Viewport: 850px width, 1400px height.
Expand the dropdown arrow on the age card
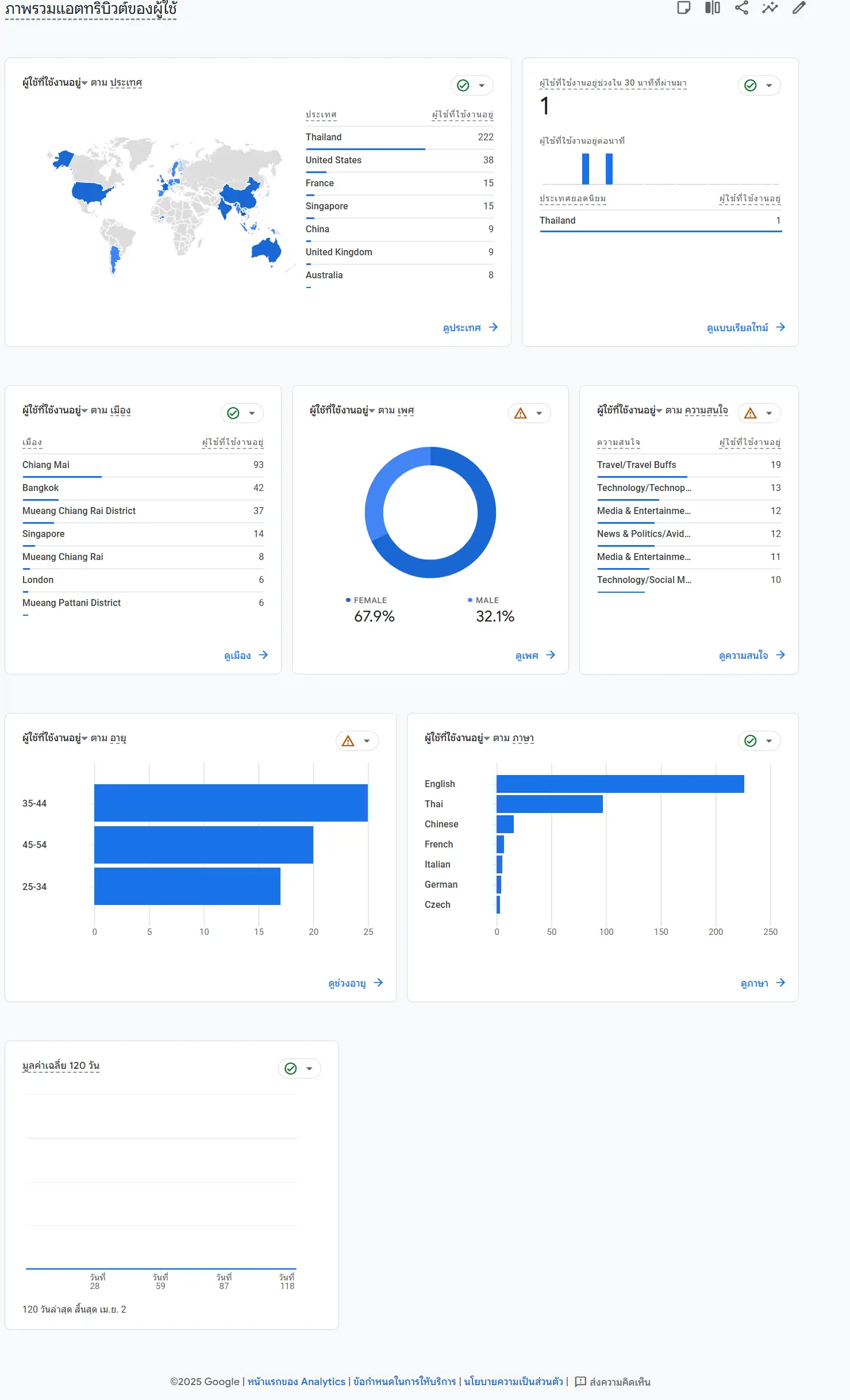367,741
